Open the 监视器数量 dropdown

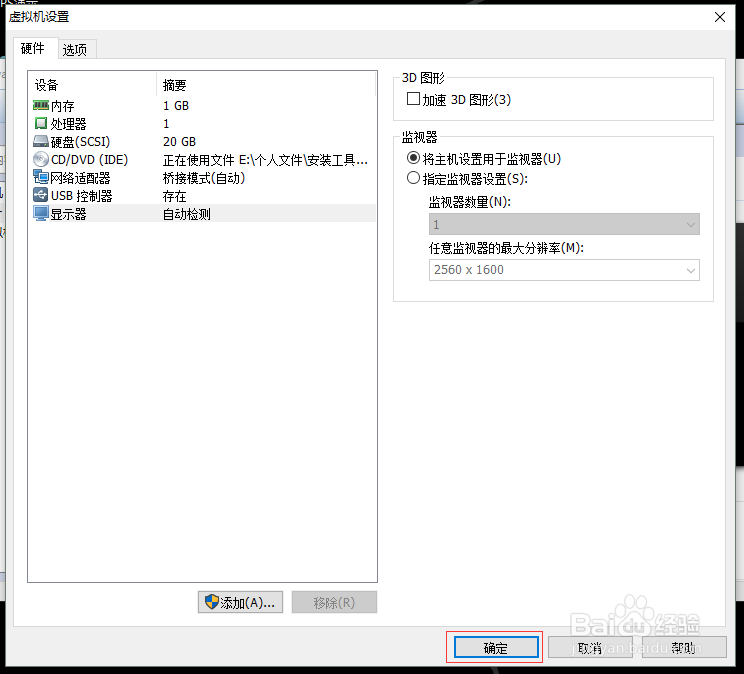(564, 224)
